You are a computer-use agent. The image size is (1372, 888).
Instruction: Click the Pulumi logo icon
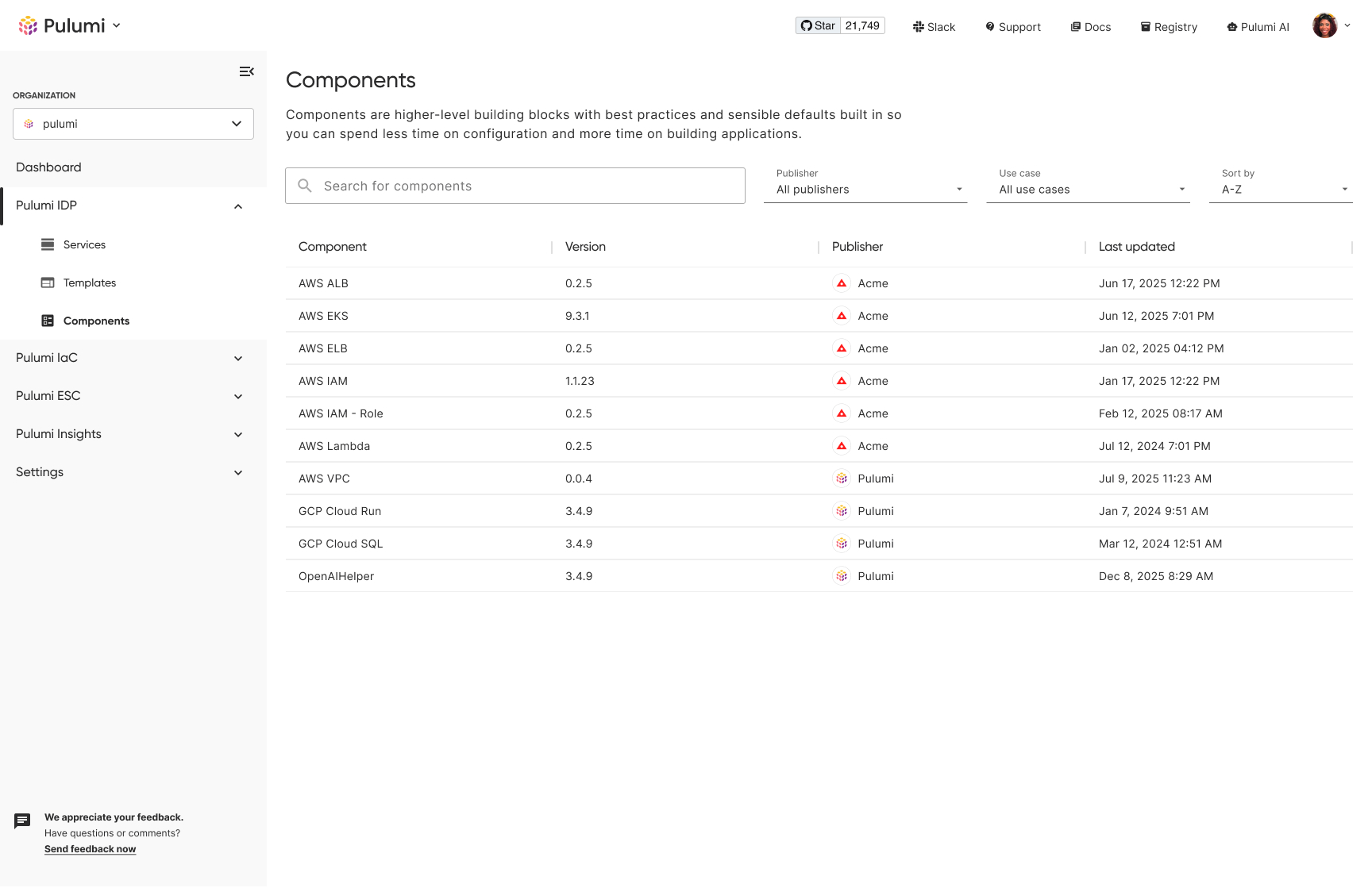[x=28, y=25]
